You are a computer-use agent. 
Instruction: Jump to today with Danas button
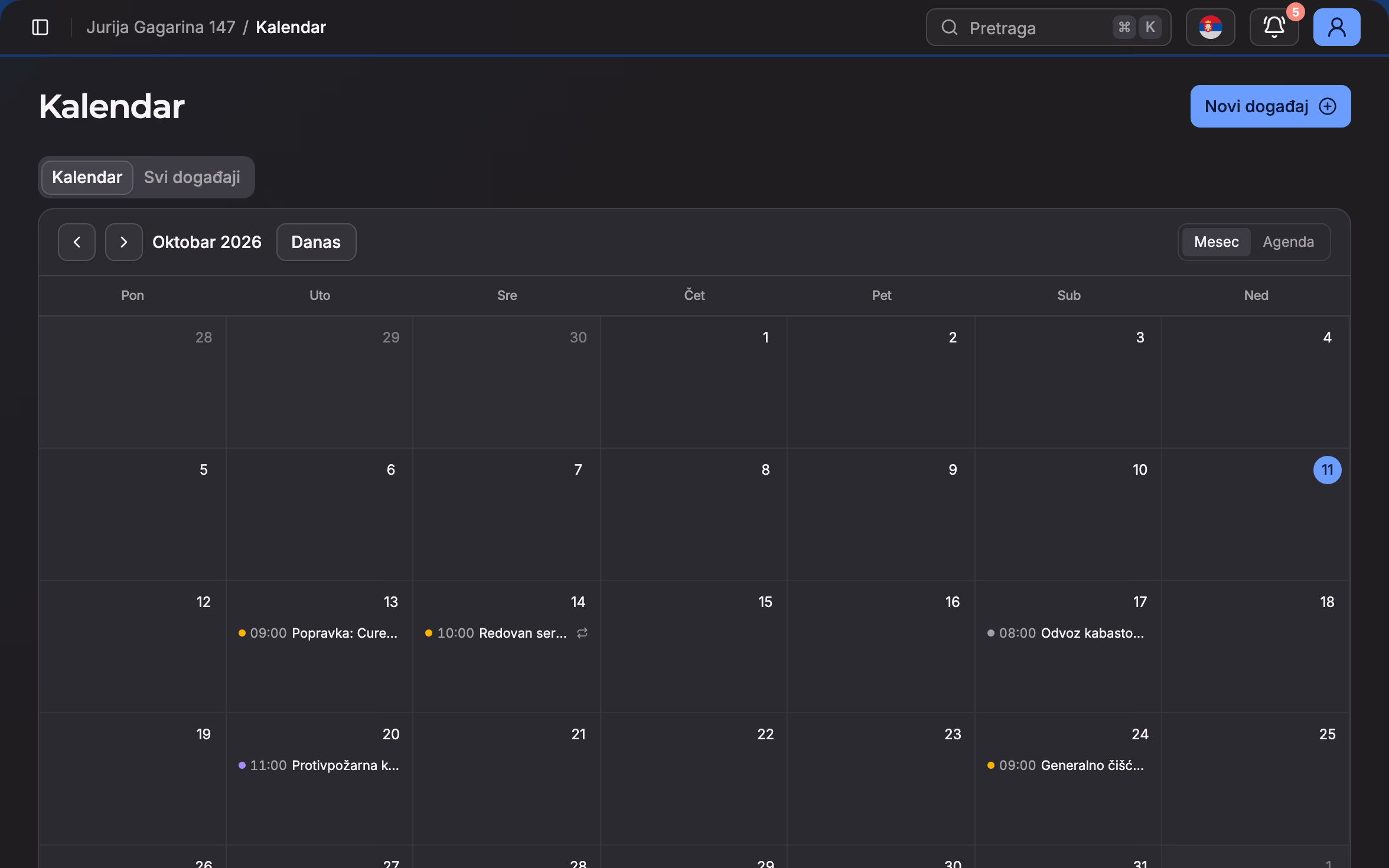[x=316, y=242]
